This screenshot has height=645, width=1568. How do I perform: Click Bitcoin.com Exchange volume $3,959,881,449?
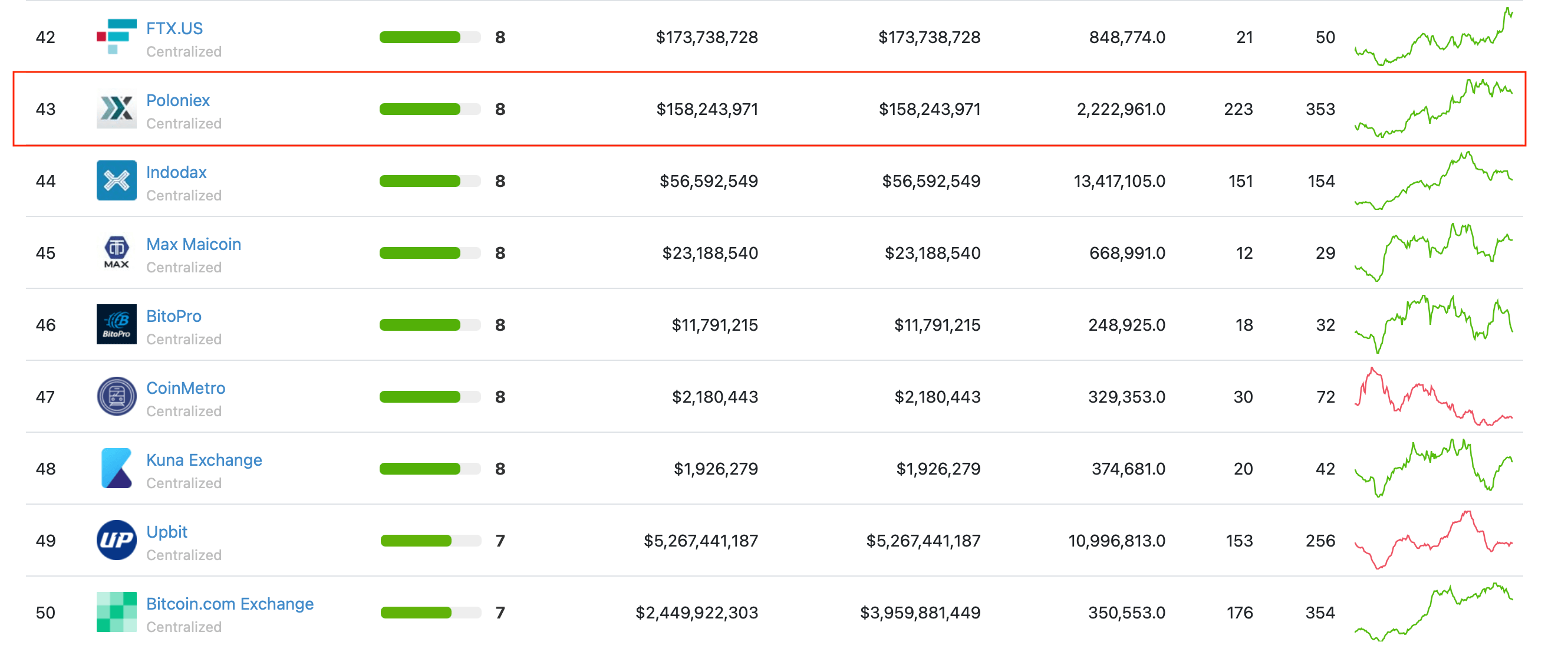coord(920,613)
